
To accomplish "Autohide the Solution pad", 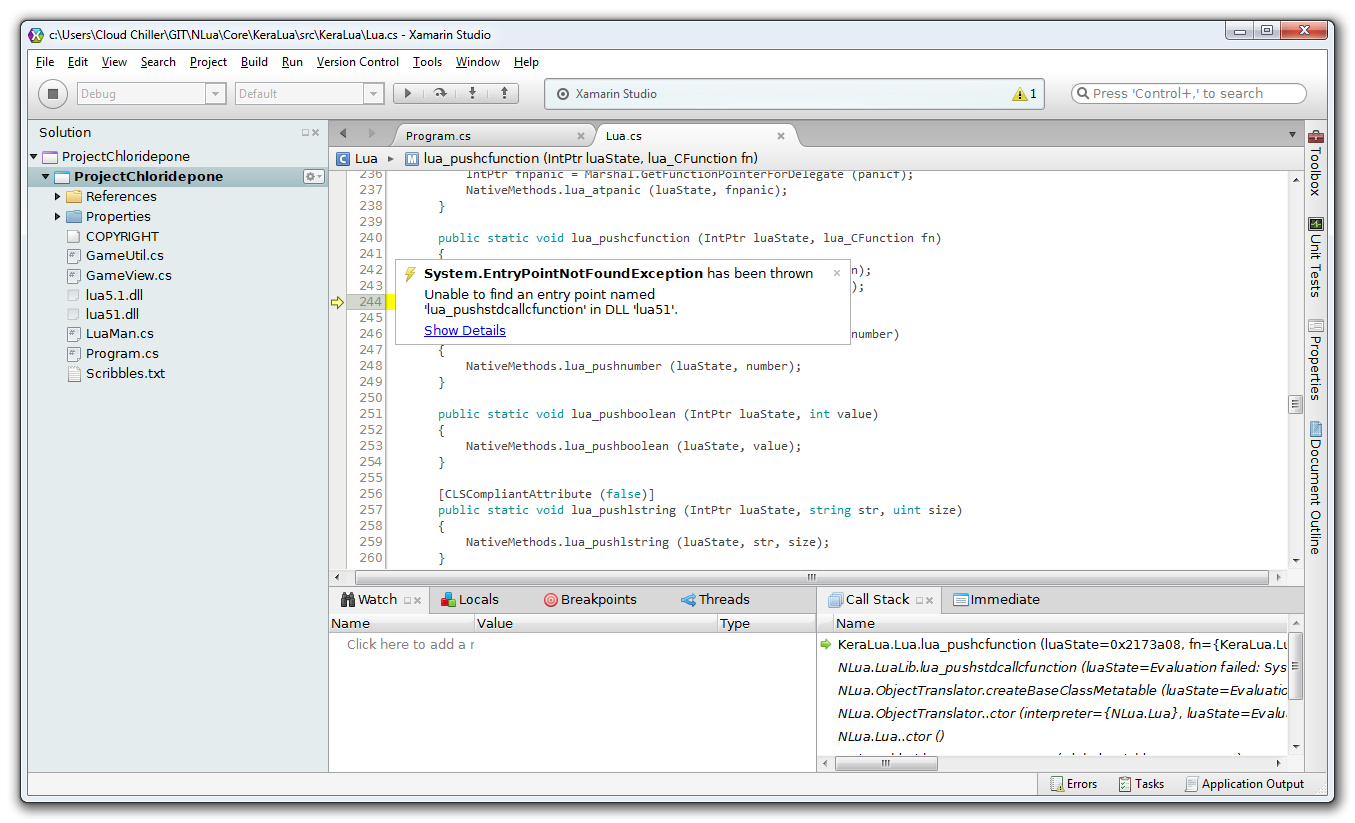I will click(306, 132).
